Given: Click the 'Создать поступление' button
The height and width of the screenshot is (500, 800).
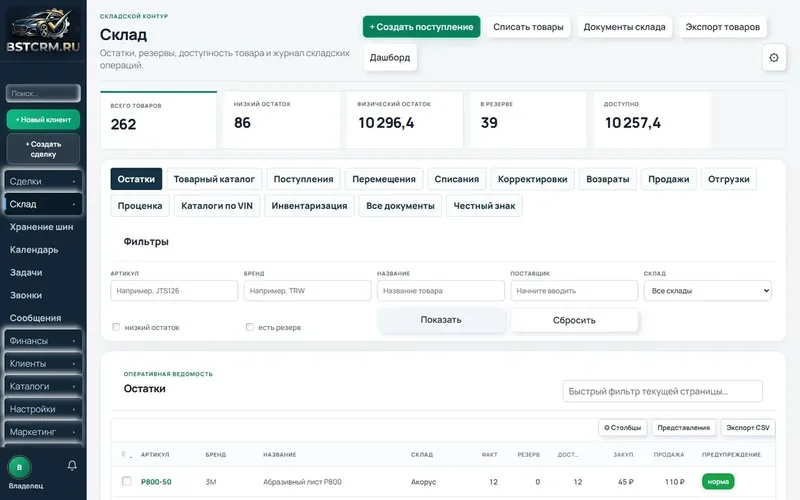Looking at the screenshot, I should pyautogui.click(x=421, y=27).
